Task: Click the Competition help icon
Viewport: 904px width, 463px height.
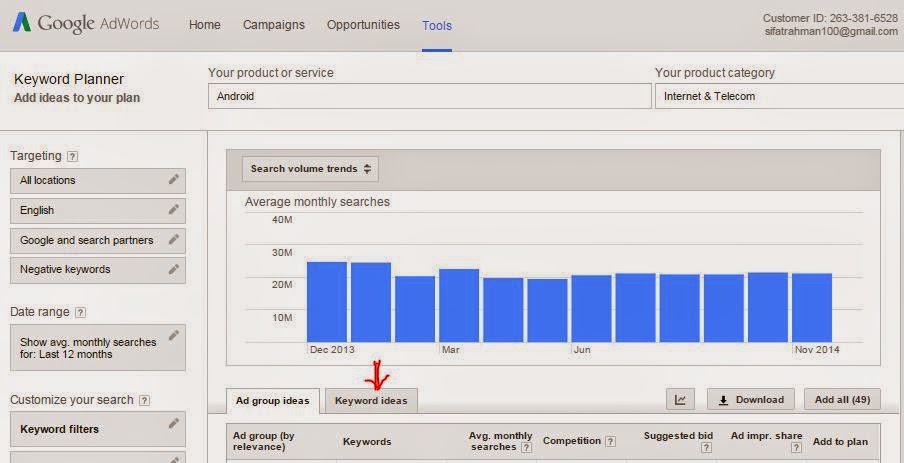Action: [610, 442]
